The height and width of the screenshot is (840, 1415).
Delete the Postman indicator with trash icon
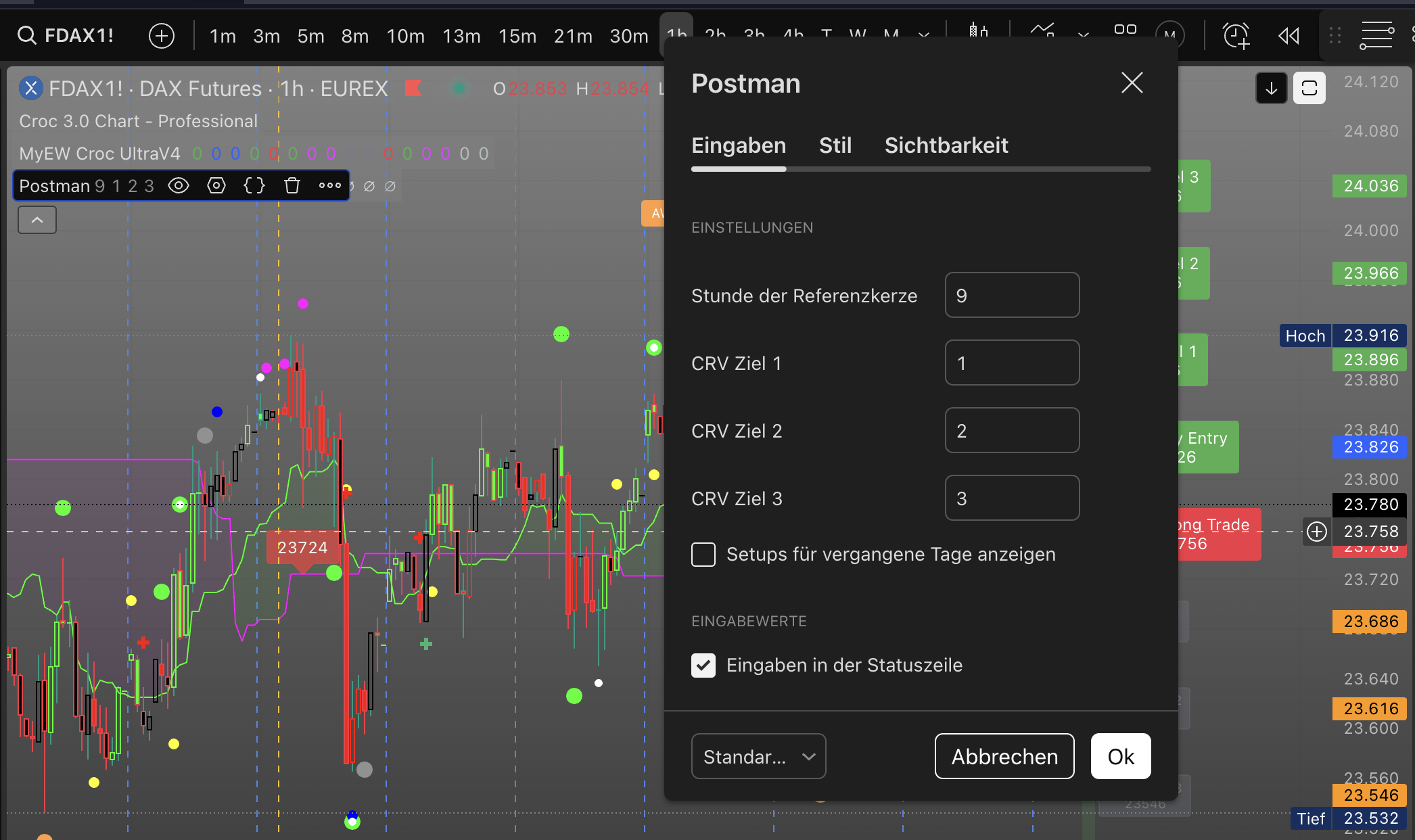pos(292,185)
